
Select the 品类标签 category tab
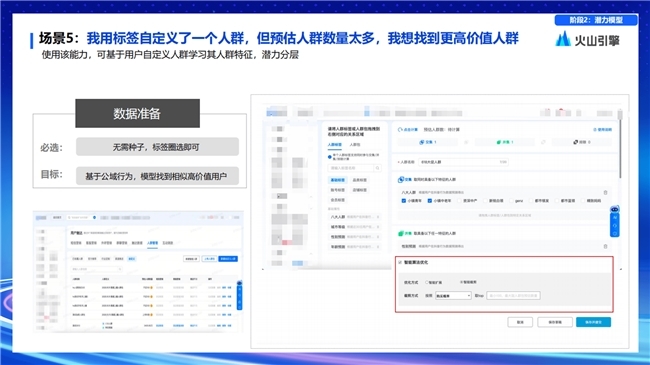359,180
